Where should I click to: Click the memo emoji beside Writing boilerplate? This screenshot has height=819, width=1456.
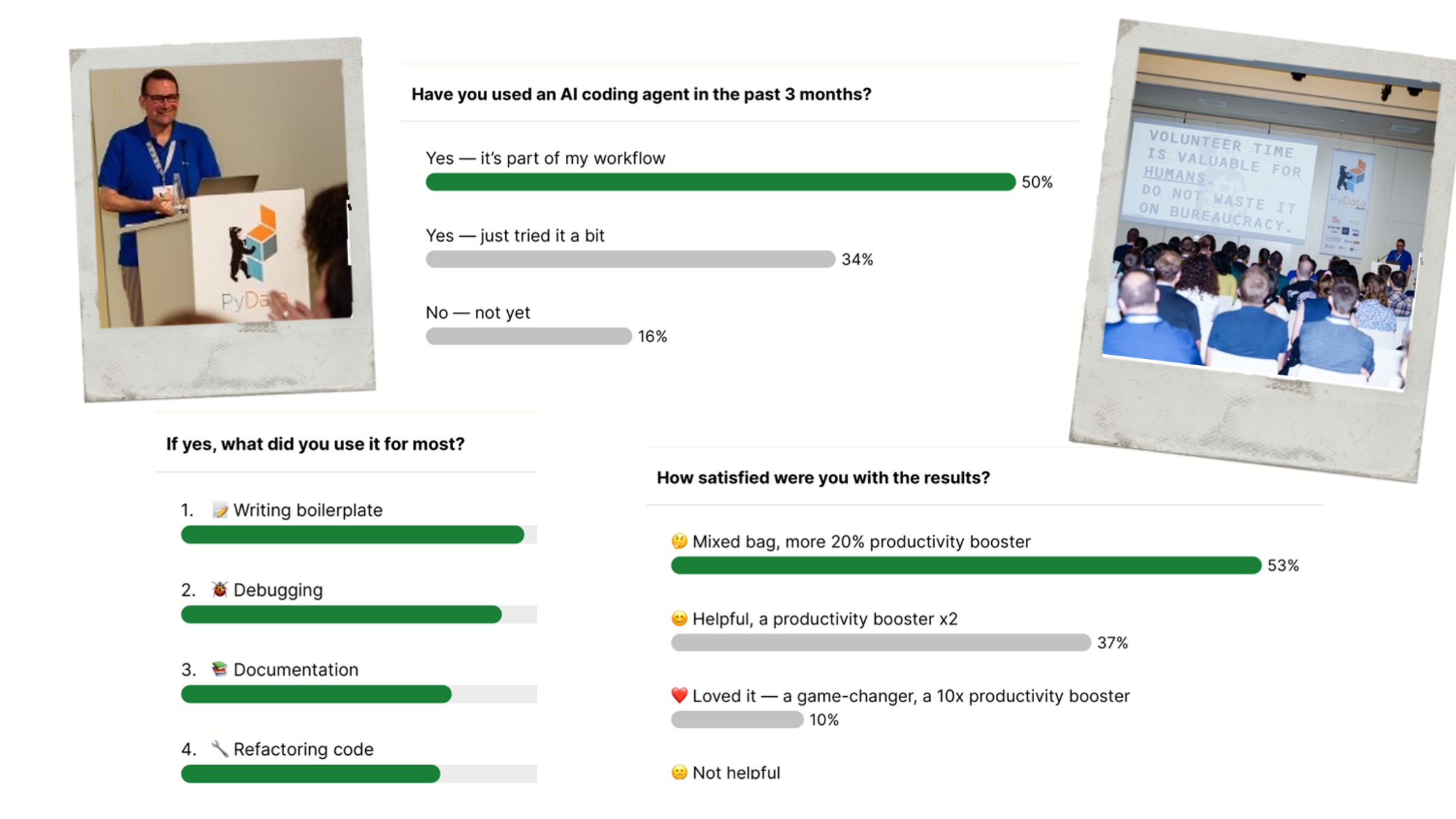(219, 510)
